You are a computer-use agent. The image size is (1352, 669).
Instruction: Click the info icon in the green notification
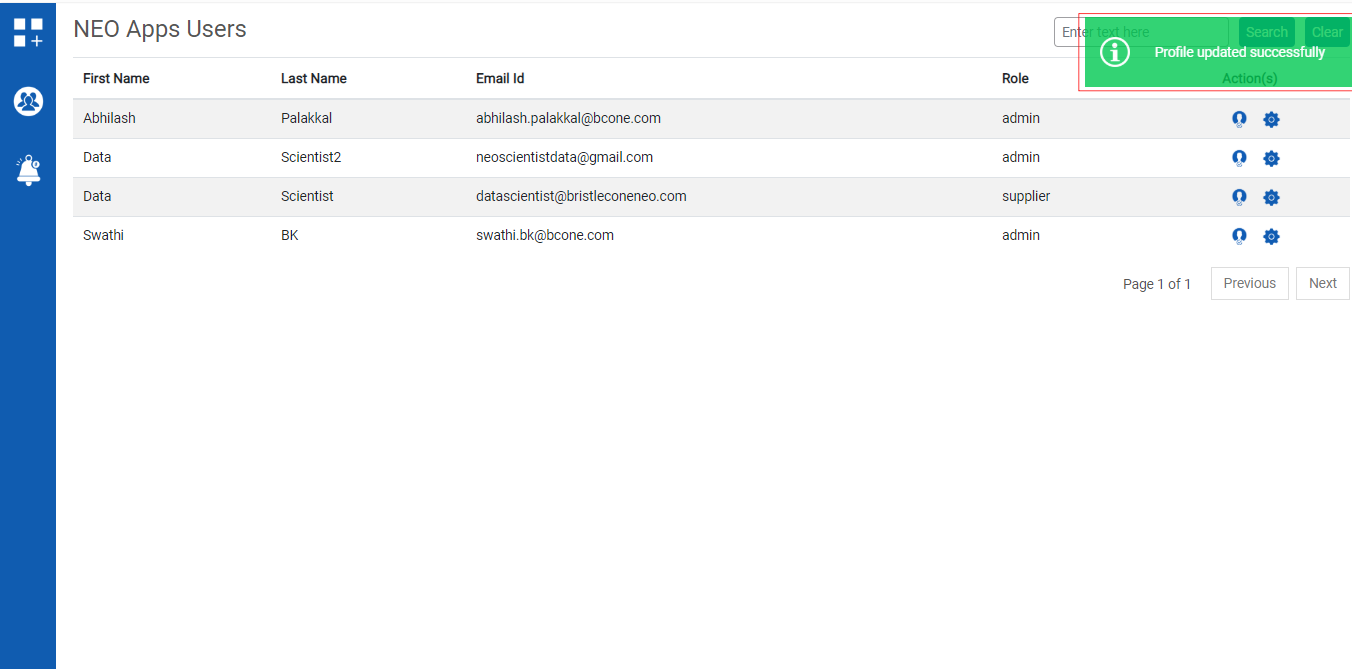pos(1114,52)
